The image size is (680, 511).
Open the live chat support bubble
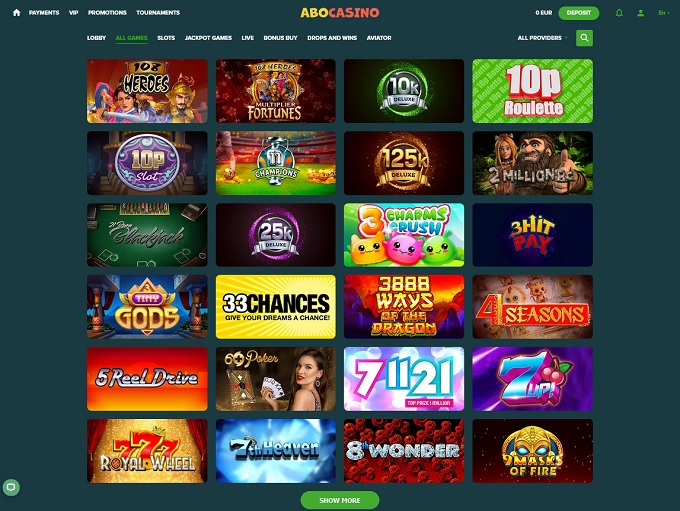[x=11, y=487]
